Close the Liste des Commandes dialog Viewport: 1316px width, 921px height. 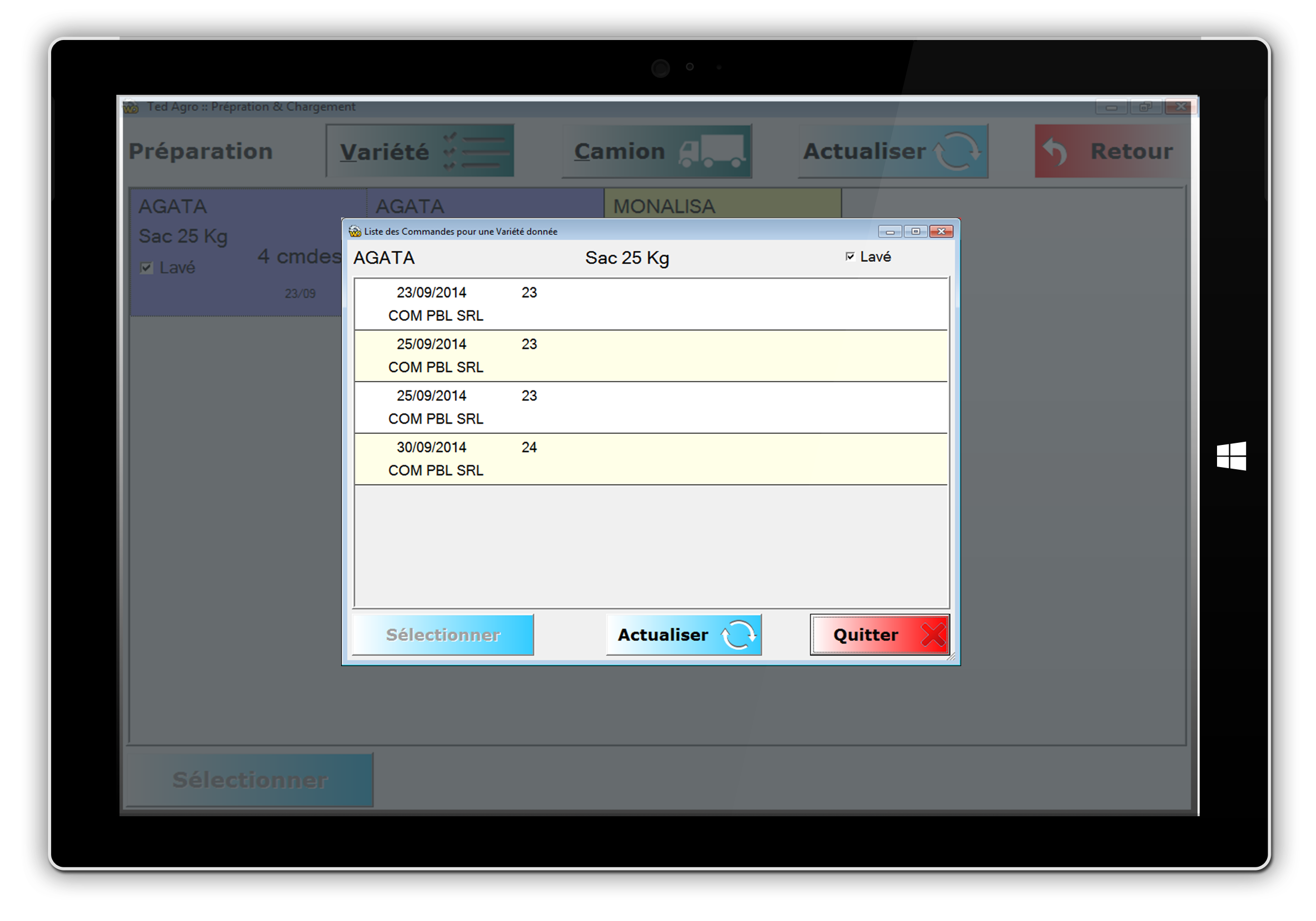pos(941,232)
